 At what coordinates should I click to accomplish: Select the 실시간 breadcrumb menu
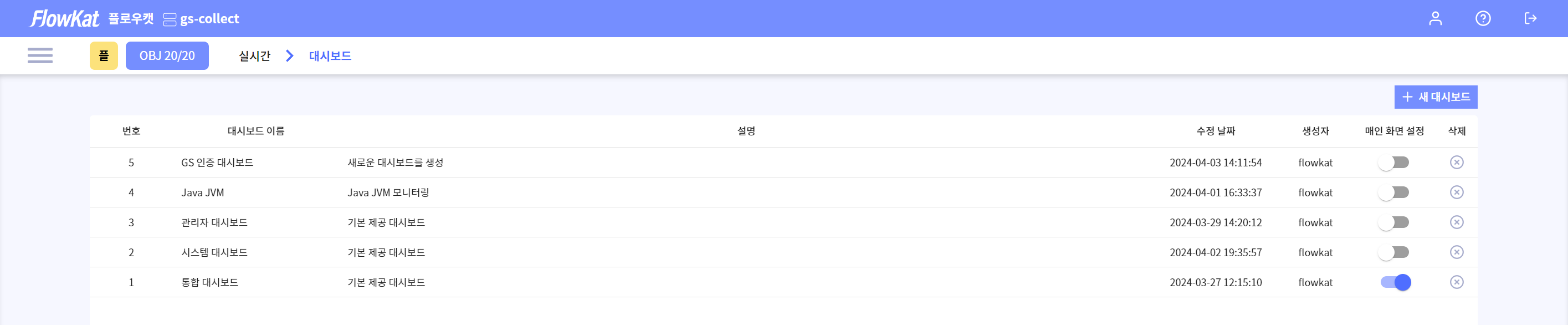[254, 56]
